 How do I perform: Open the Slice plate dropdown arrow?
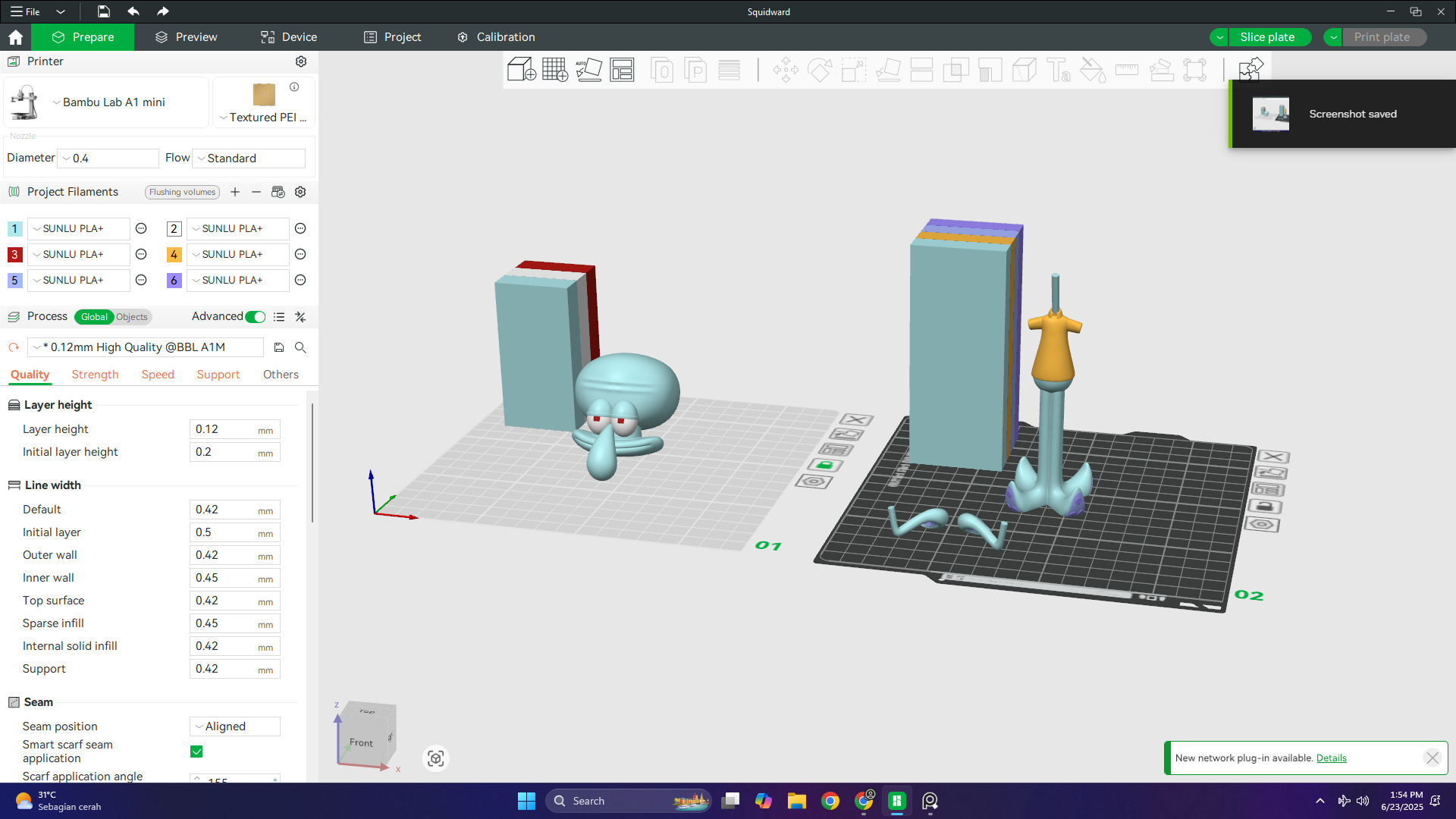click(x=1219, y=37)
